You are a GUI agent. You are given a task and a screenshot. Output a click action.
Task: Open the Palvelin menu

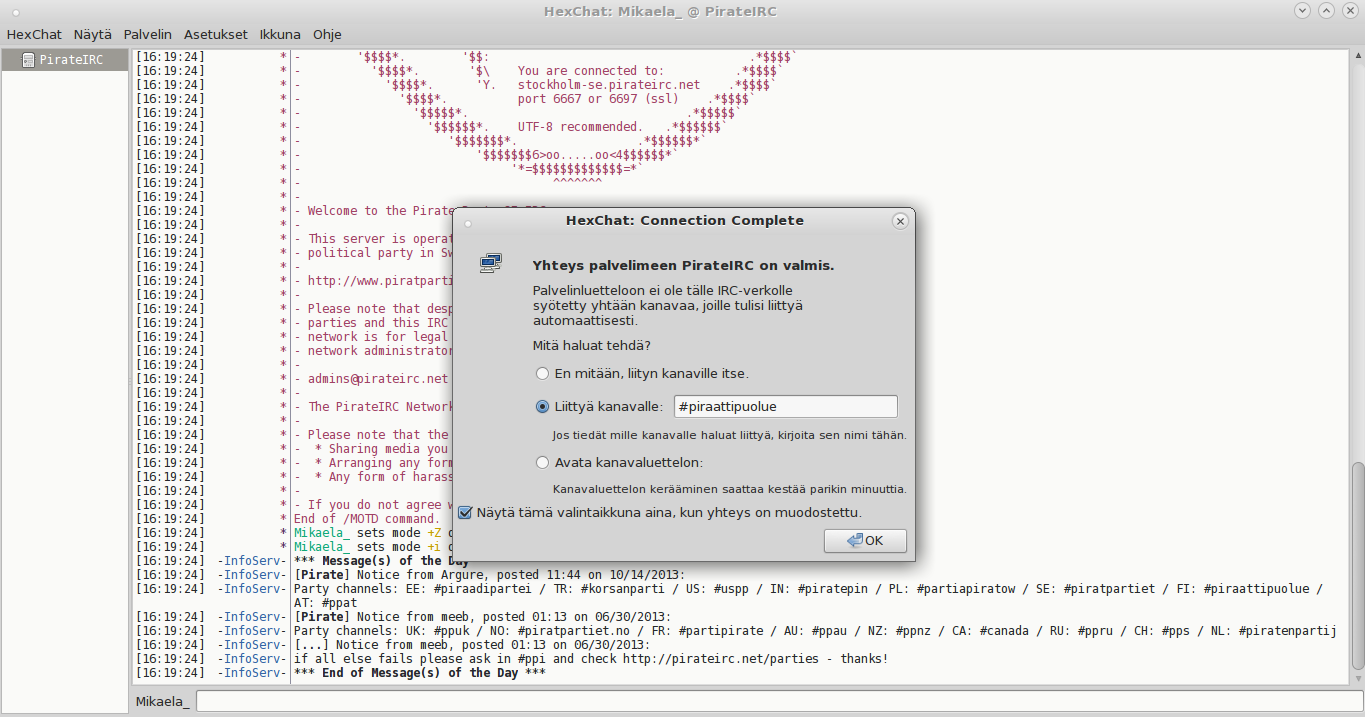(148, 34)
